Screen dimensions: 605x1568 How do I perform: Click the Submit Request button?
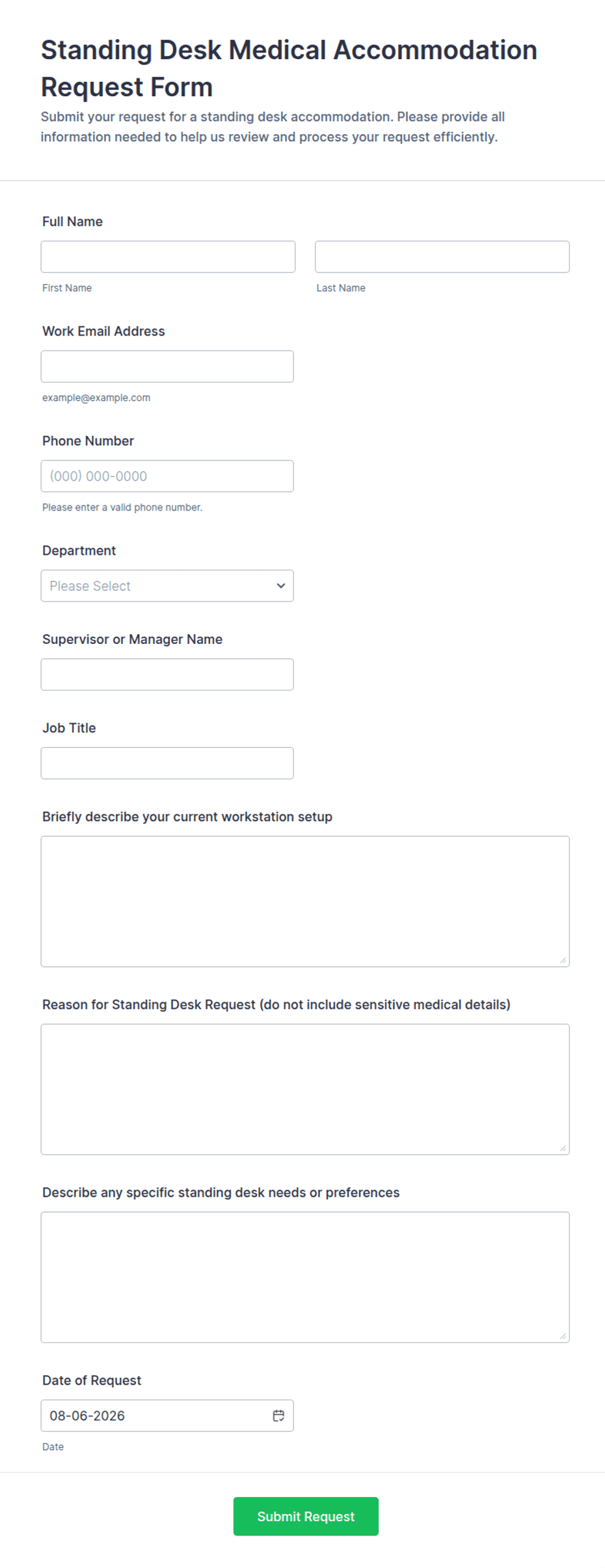pos(306,1517)
